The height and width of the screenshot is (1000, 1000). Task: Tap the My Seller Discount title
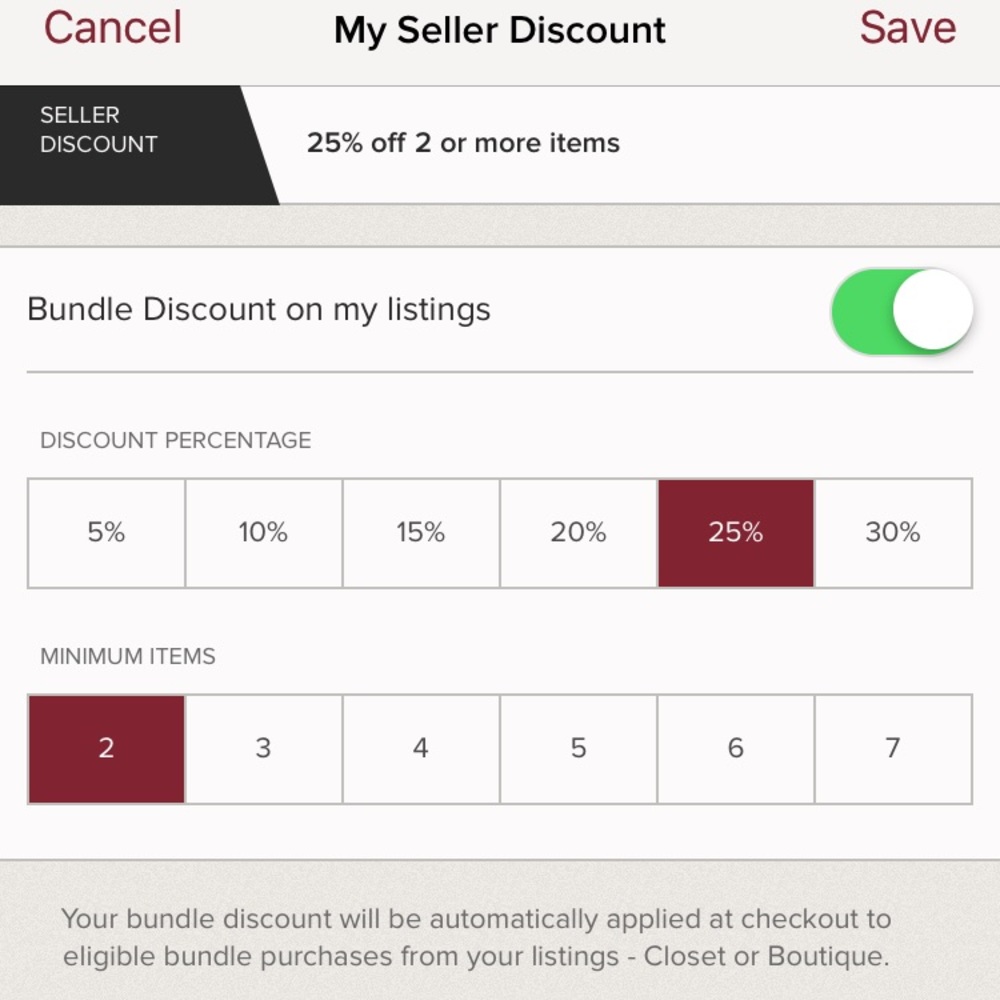pos(500,30)
